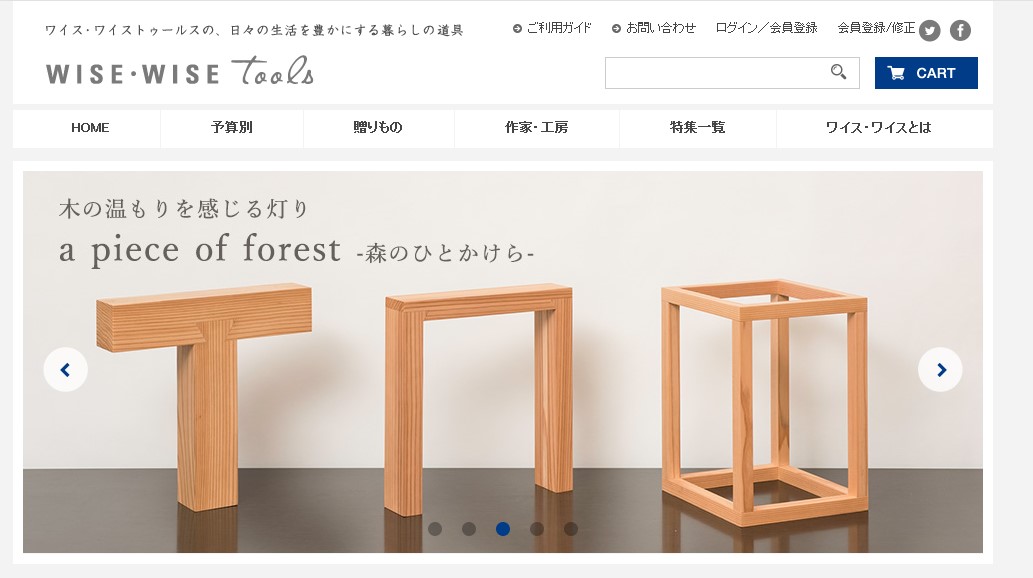Select the fourth carousel dot
The image size is (1033, 578).
point(537,529)
